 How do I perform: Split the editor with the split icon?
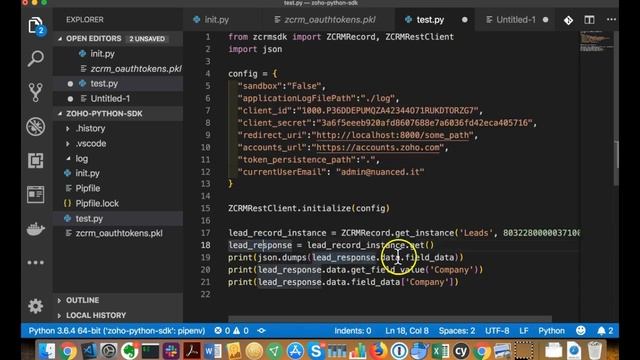[x=589, y=20]
